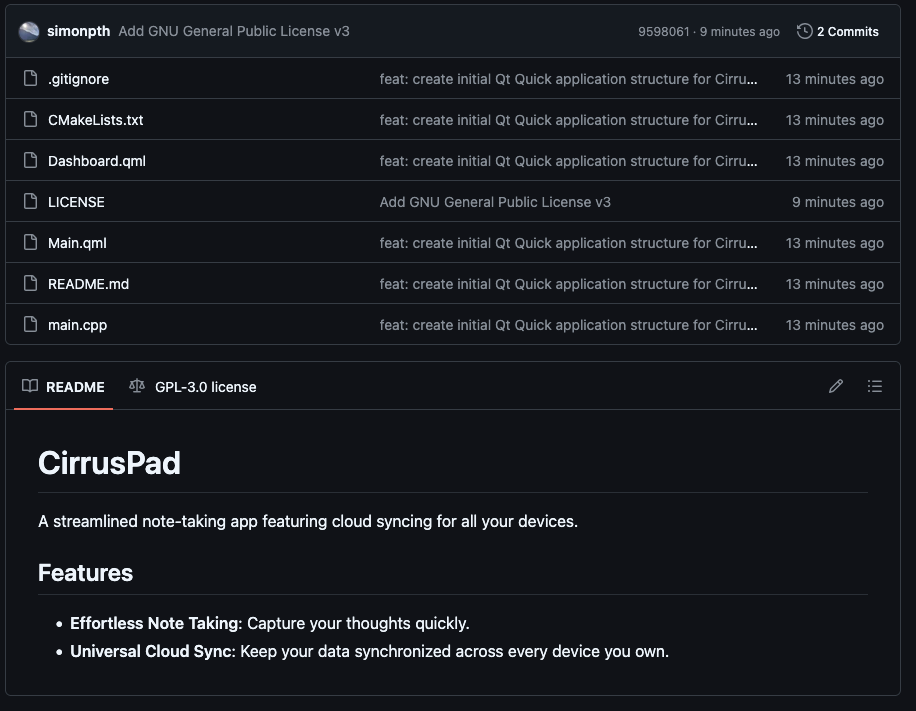Open the CMakeLists.txt file
The height and width of the screenshot is (711, 916).
click(x=95, y=120)
